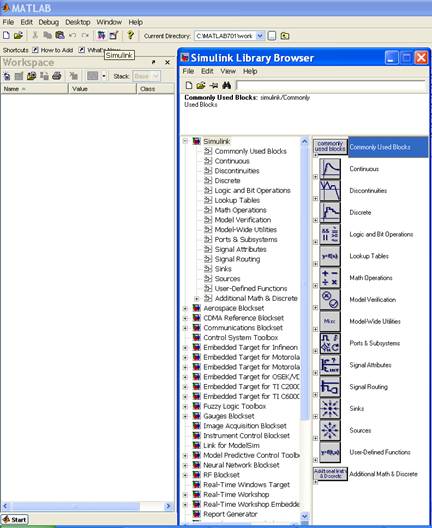The height and width of the screenshot is (528, 432).
Task: Undock the Workspace panel
Action: (154, 62)
